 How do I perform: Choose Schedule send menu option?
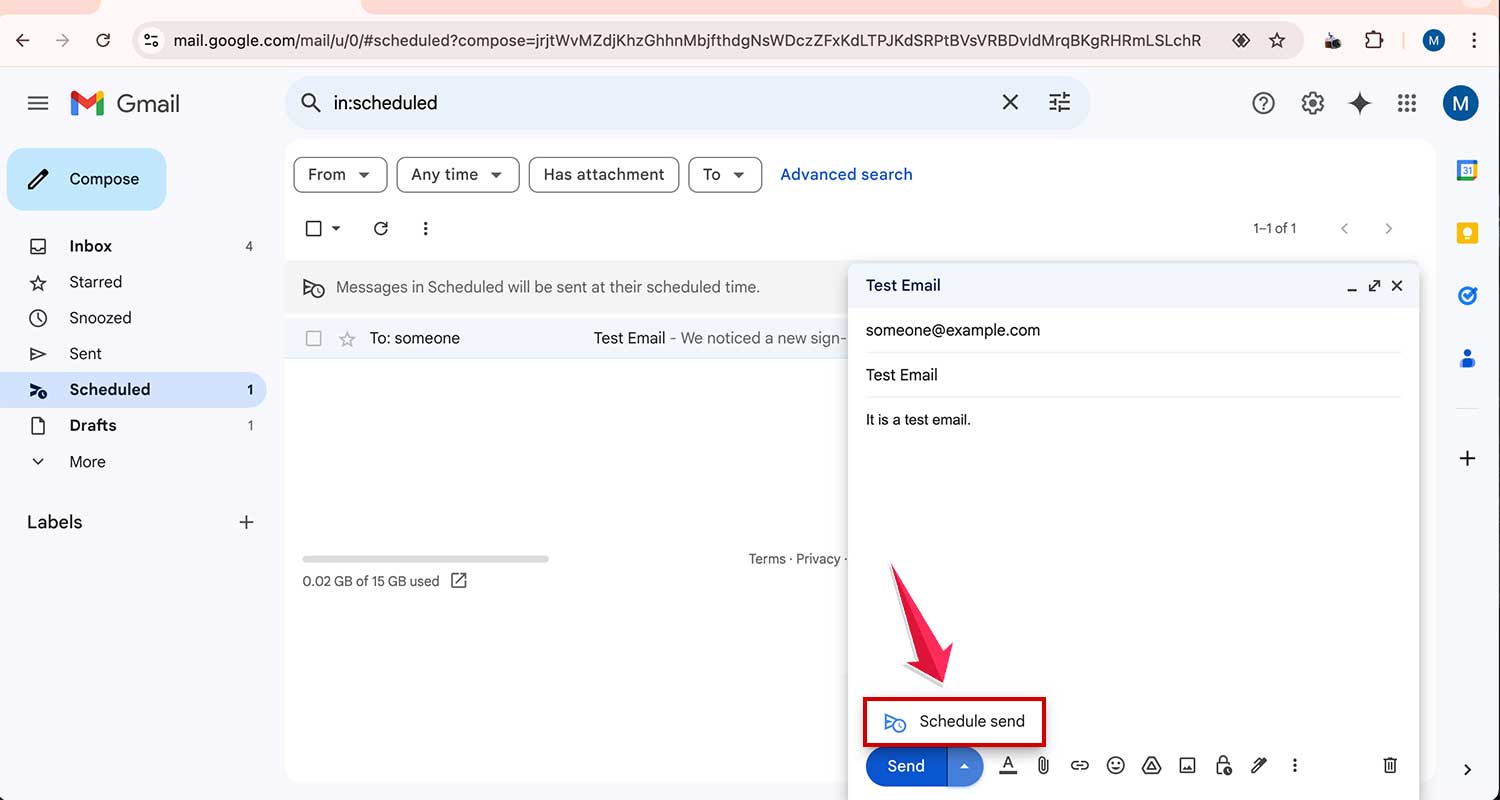pyautogui.click(x=955, y=722)
